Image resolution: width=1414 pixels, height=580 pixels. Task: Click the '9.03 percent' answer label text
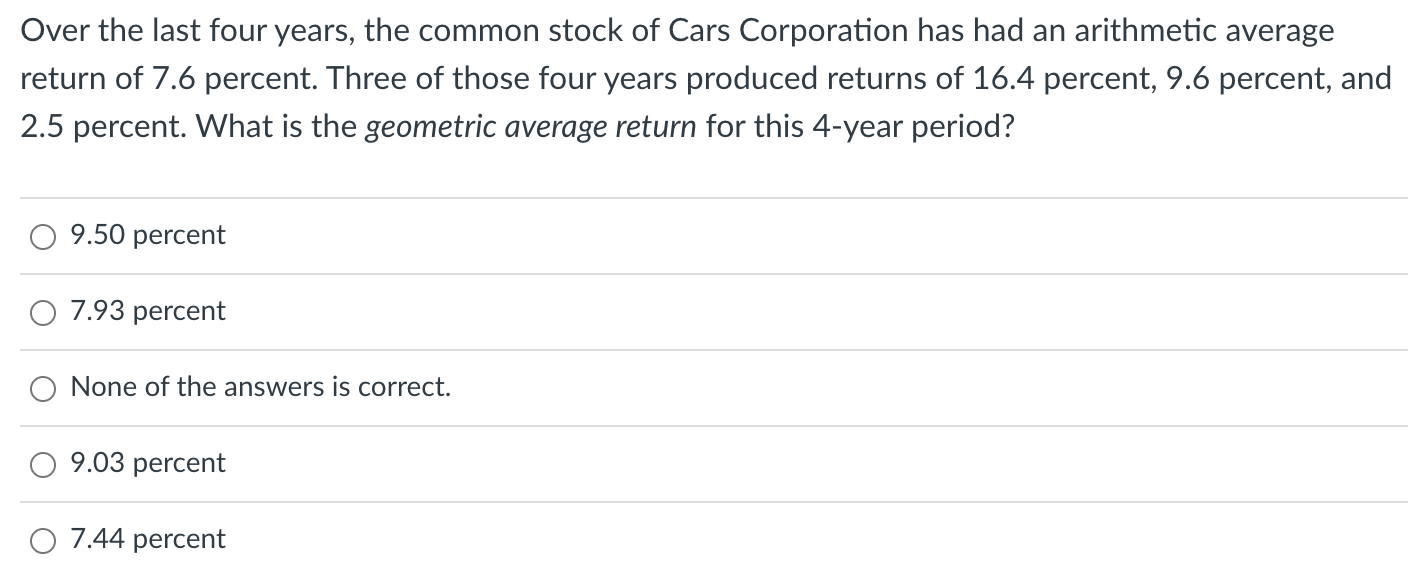pos(148,464)
